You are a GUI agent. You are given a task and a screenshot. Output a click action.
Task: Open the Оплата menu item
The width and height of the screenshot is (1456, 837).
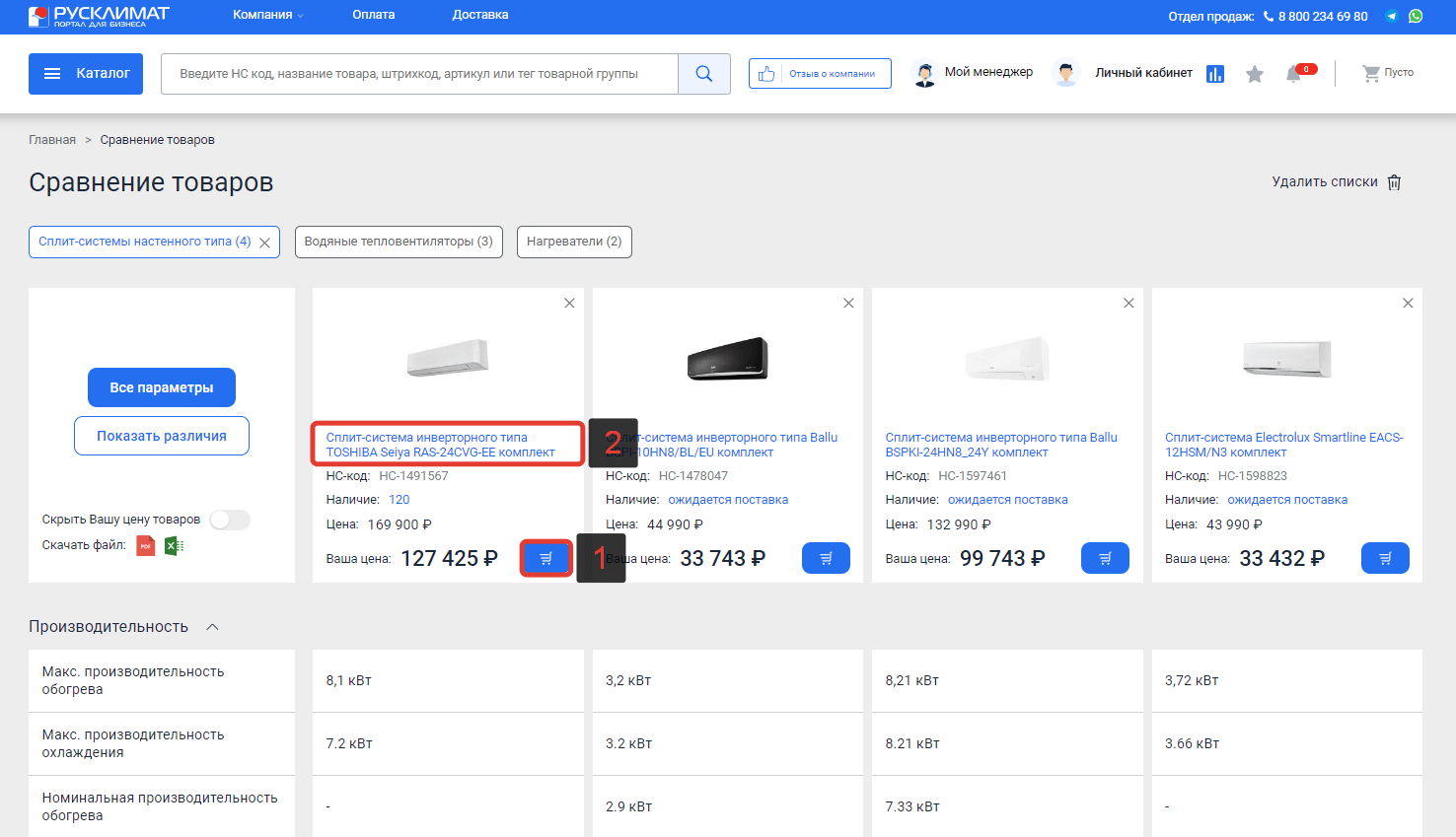point(374,15)
